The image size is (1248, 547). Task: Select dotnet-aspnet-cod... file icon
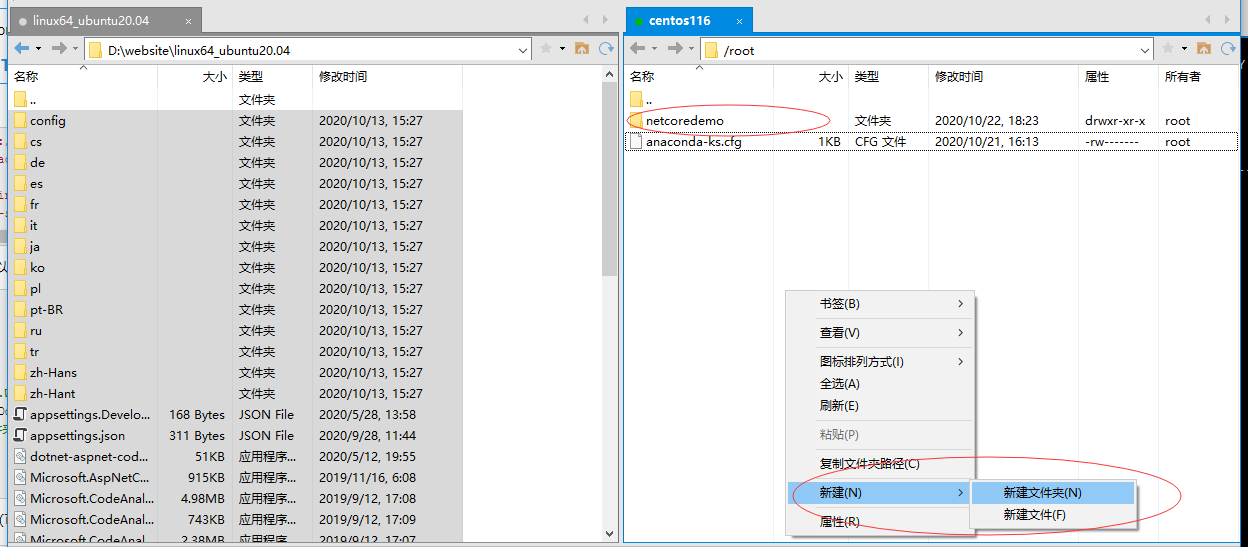pos(20,457)
